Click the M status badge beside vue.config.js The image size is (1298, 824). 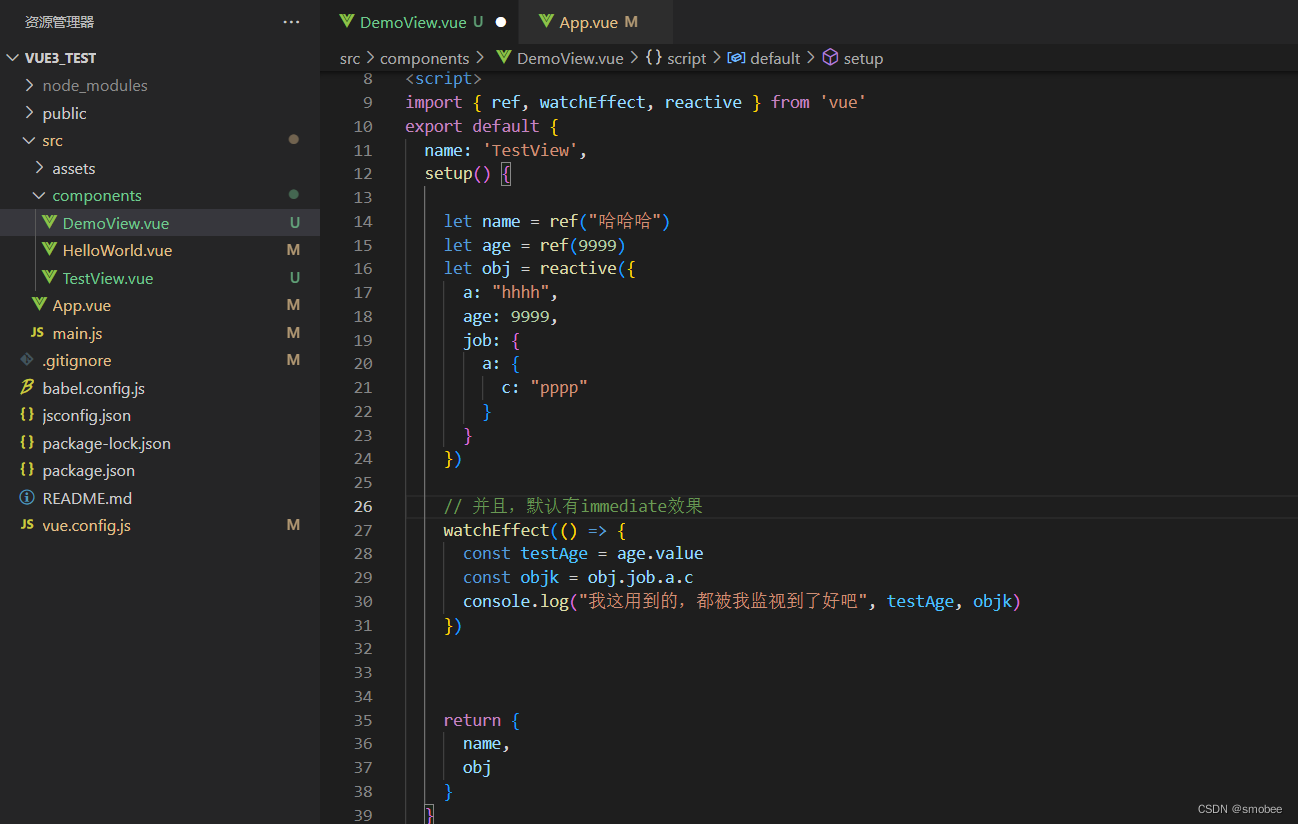[293, 525]
